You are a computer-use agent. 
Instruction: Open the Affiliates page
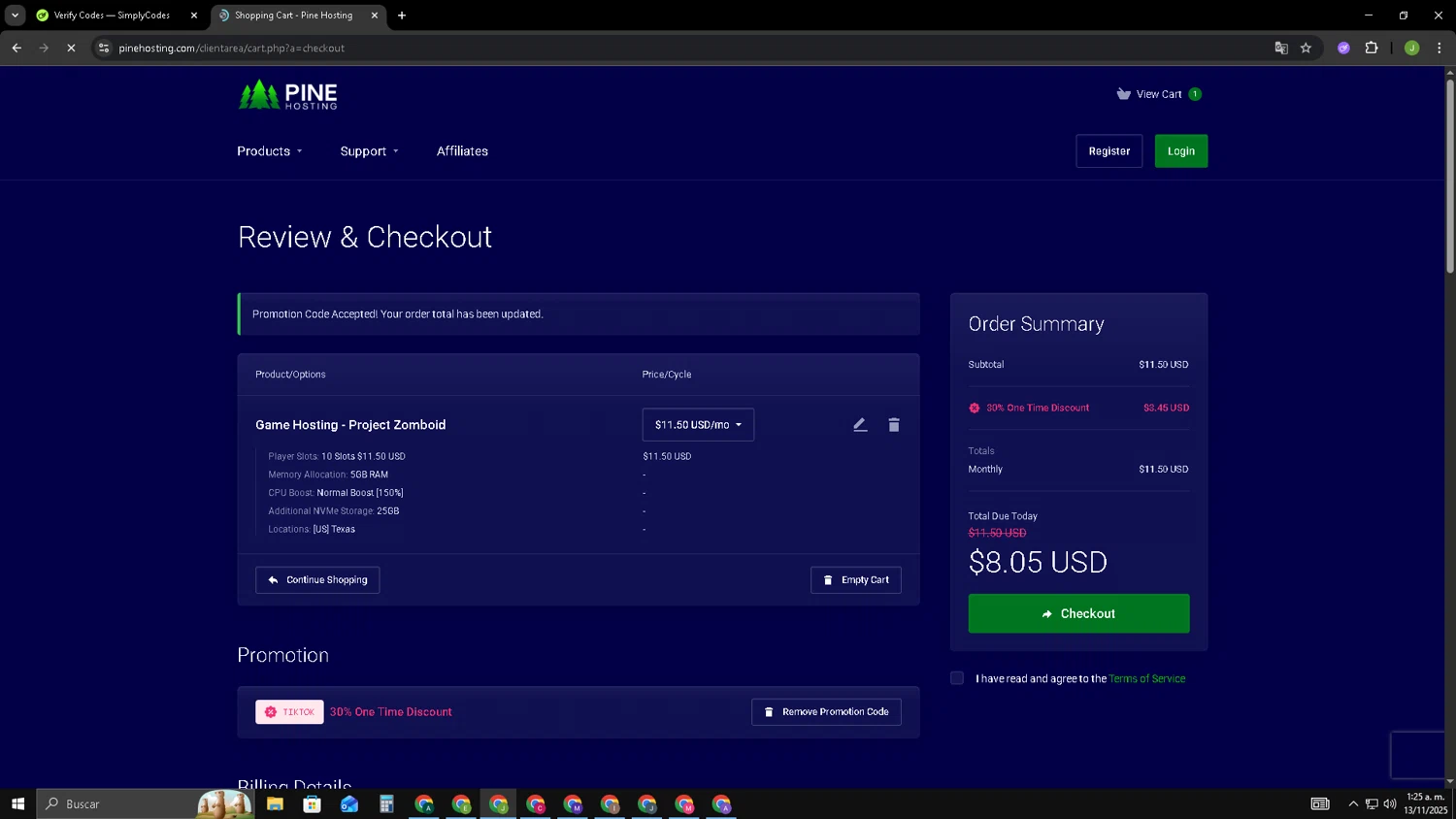[x=462, y=151]
